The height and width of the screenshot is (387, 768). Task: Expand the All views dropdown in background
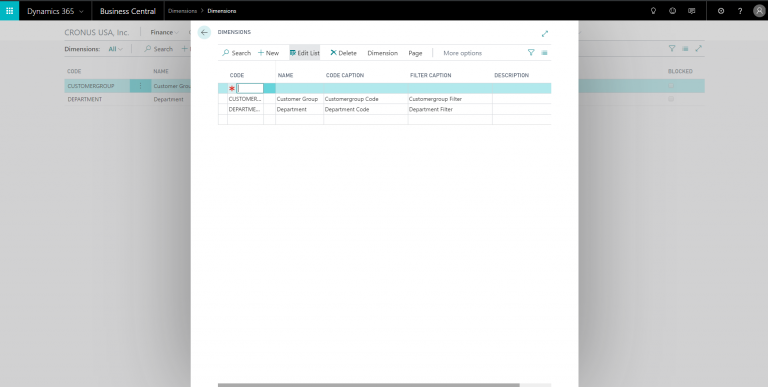tap(116, 49)
